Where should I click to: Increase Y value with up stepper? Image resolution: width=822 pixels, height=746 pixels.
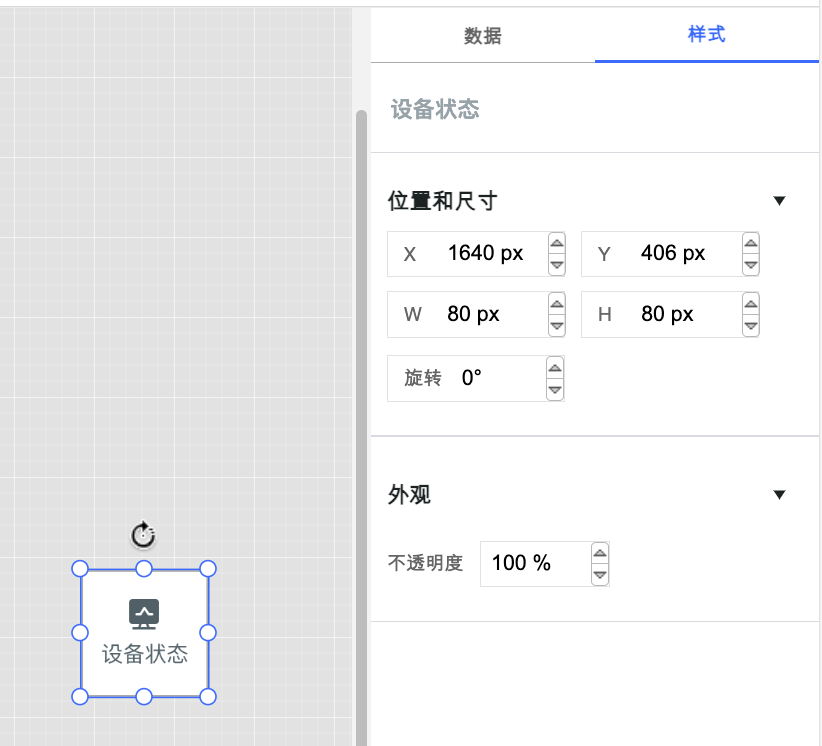751,243
